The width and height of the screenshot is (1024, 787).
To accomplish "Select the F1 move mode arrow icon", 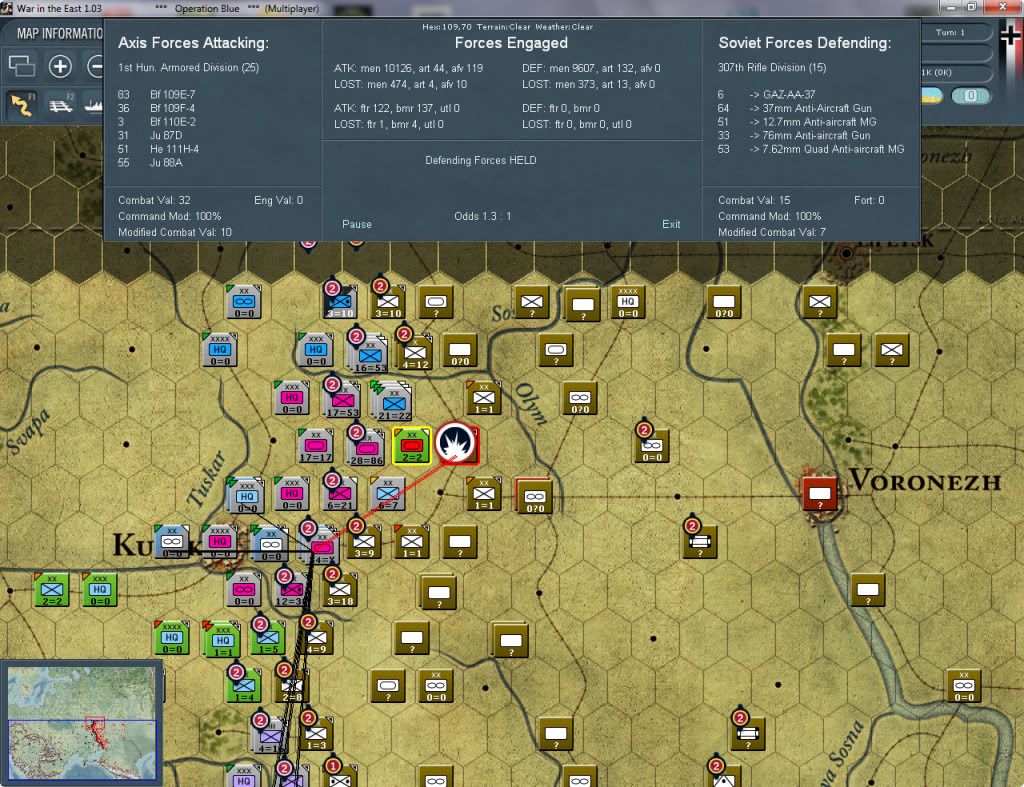I will tap(22, 104).
